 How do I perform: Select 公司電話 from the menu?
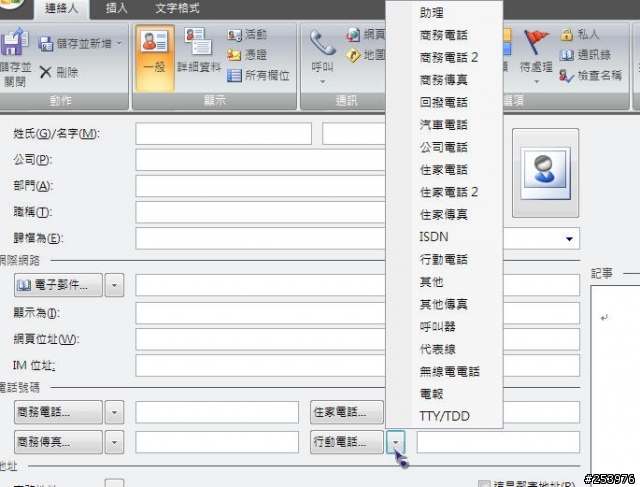click(444, 147)
